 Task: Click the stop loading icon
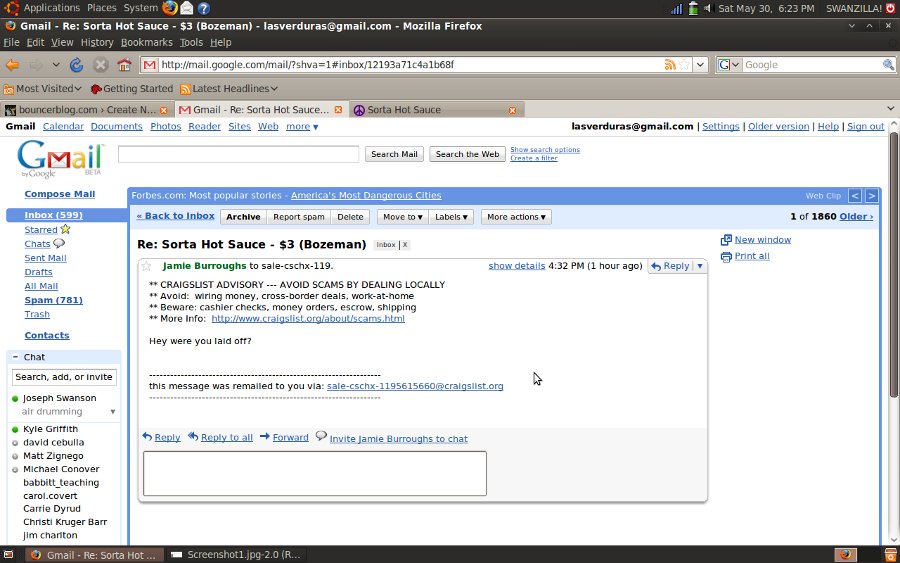click(x=100, y=65)
